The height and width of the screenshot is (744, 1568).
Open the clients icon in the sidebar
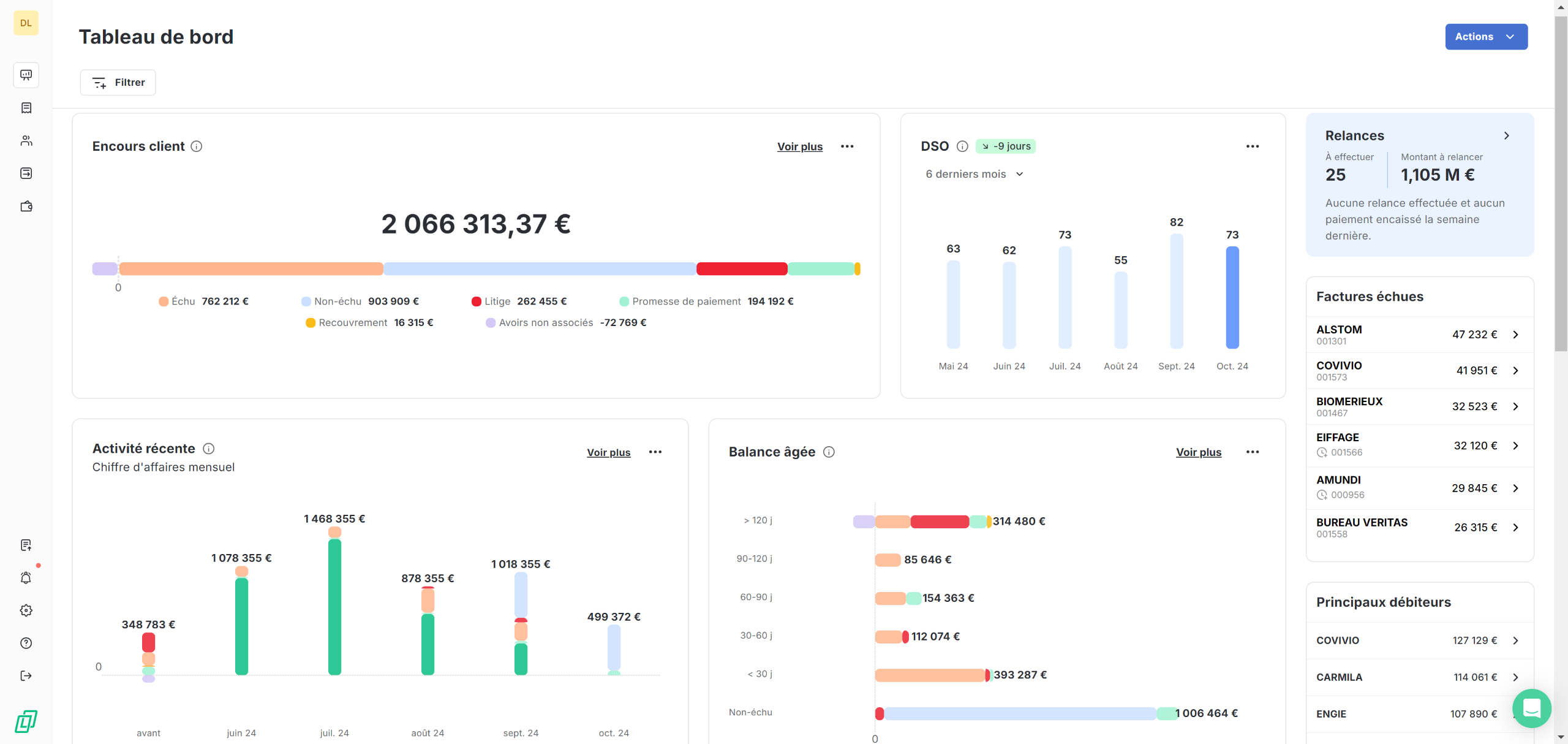click(x=26, y=140)
